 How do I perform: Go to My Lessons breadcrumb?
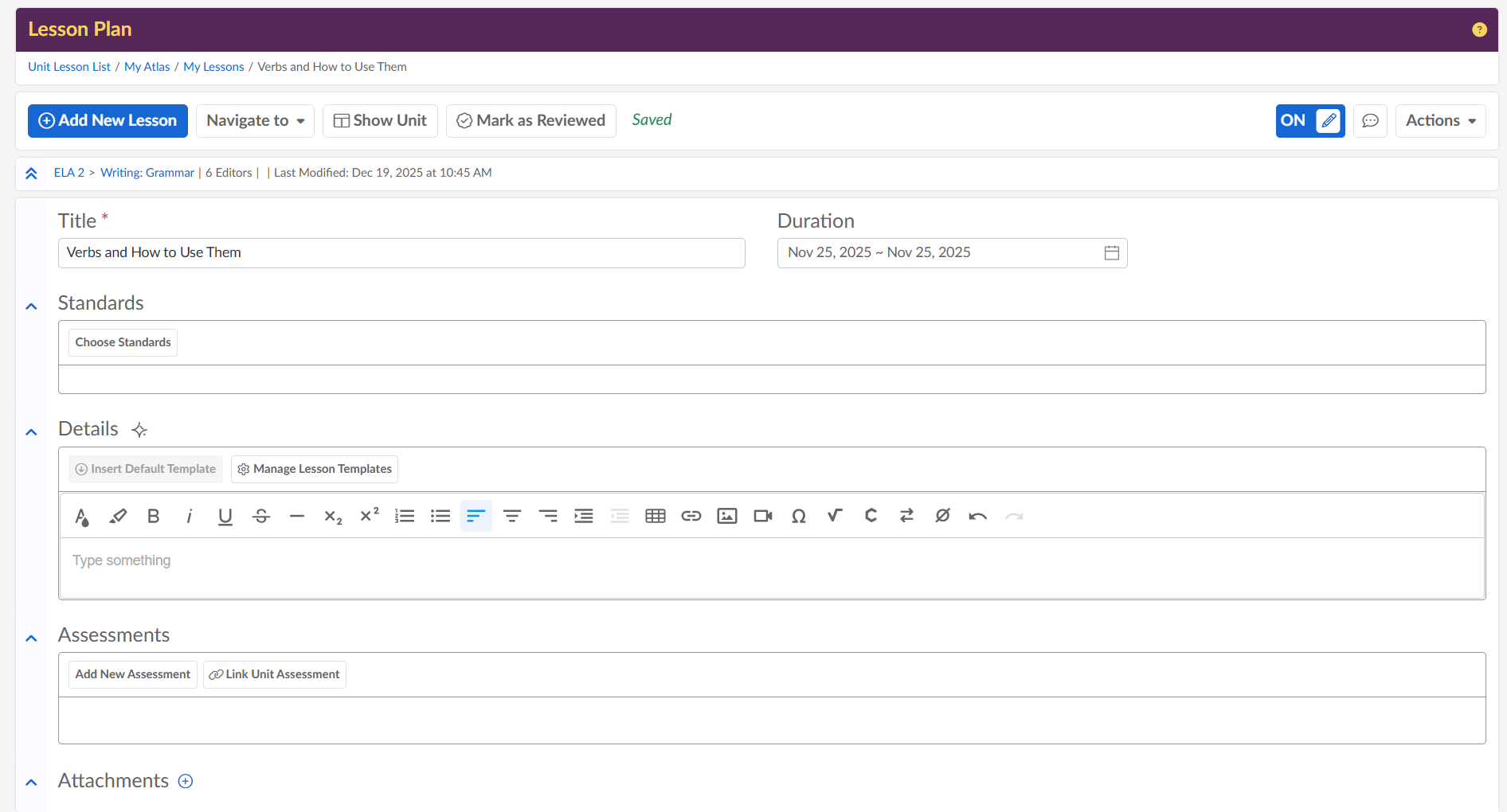(213, 67)
